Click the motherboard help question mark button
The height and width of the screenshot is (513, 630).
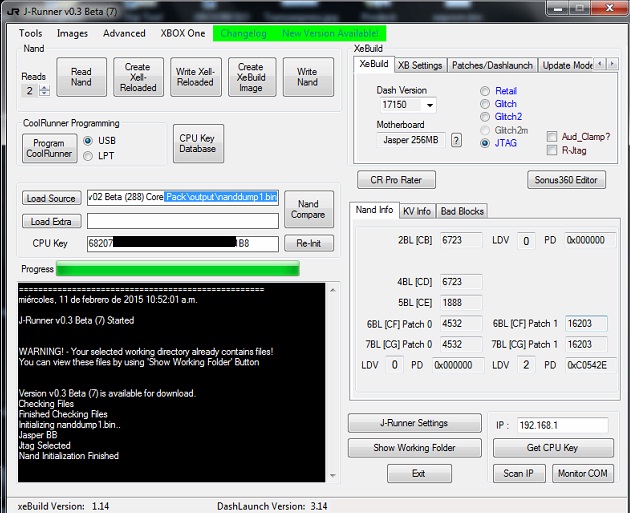point(456,140)
